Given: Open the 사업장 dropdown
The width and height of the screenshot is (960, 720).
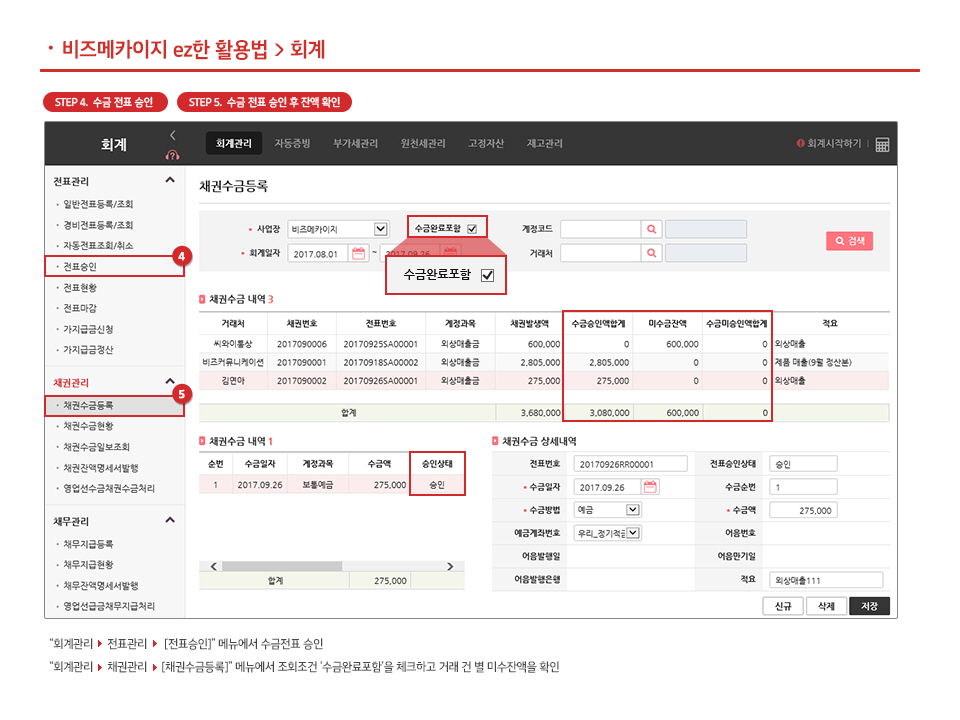Looking at the screenshot, I should 380,229.
